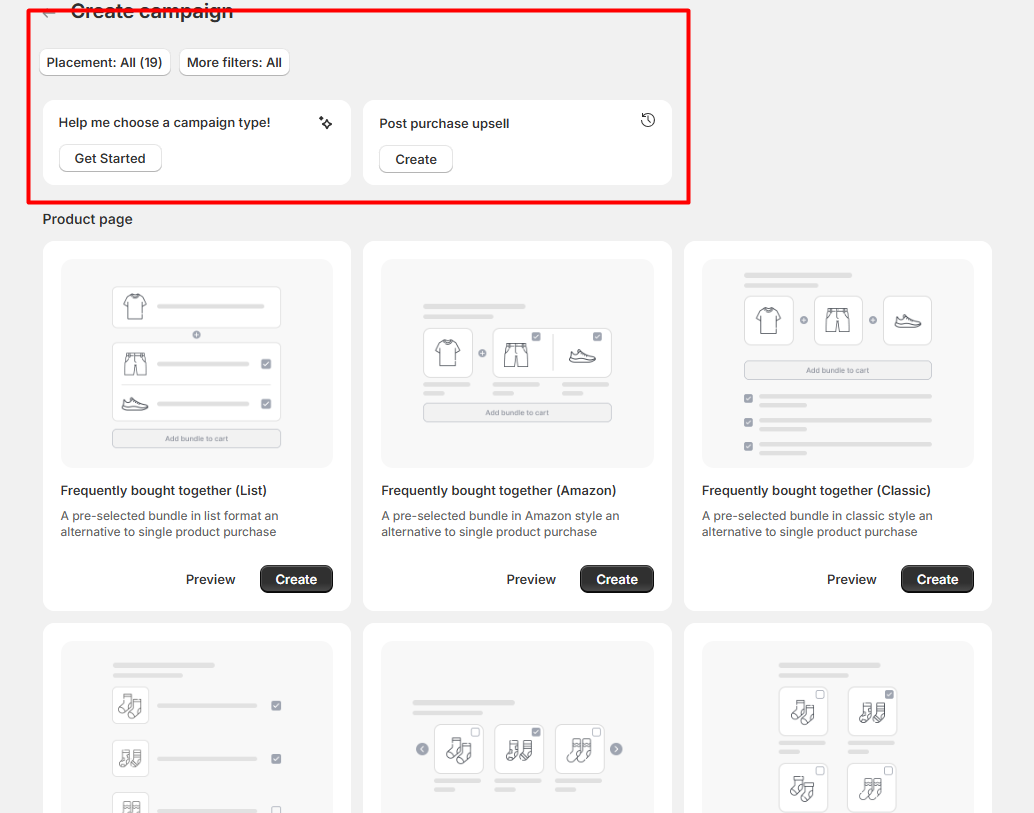Preview Frequently bought together (Amazon)
This screenshot has height=813, width=1034.
point(531,580)
